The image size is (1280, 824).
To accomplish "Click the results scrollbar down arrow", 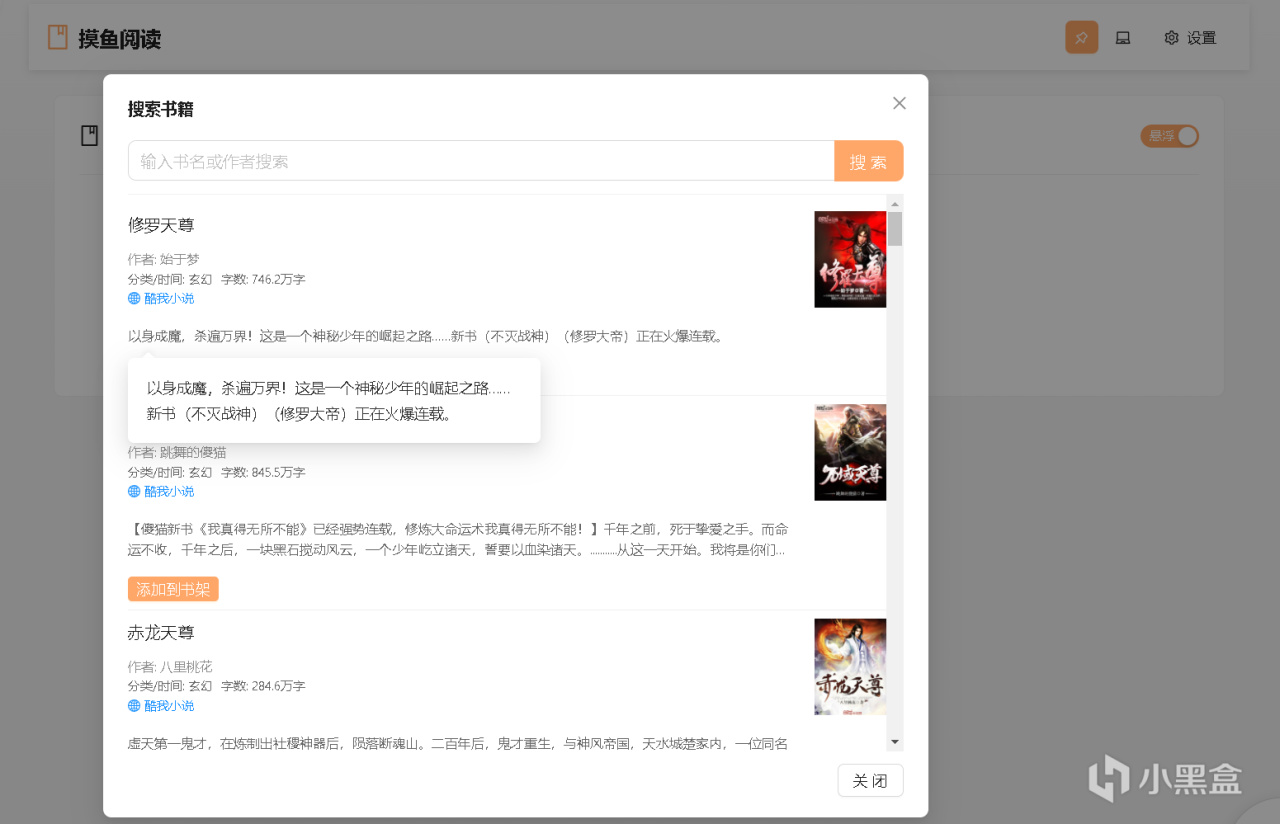I will (x=895, y=742).
